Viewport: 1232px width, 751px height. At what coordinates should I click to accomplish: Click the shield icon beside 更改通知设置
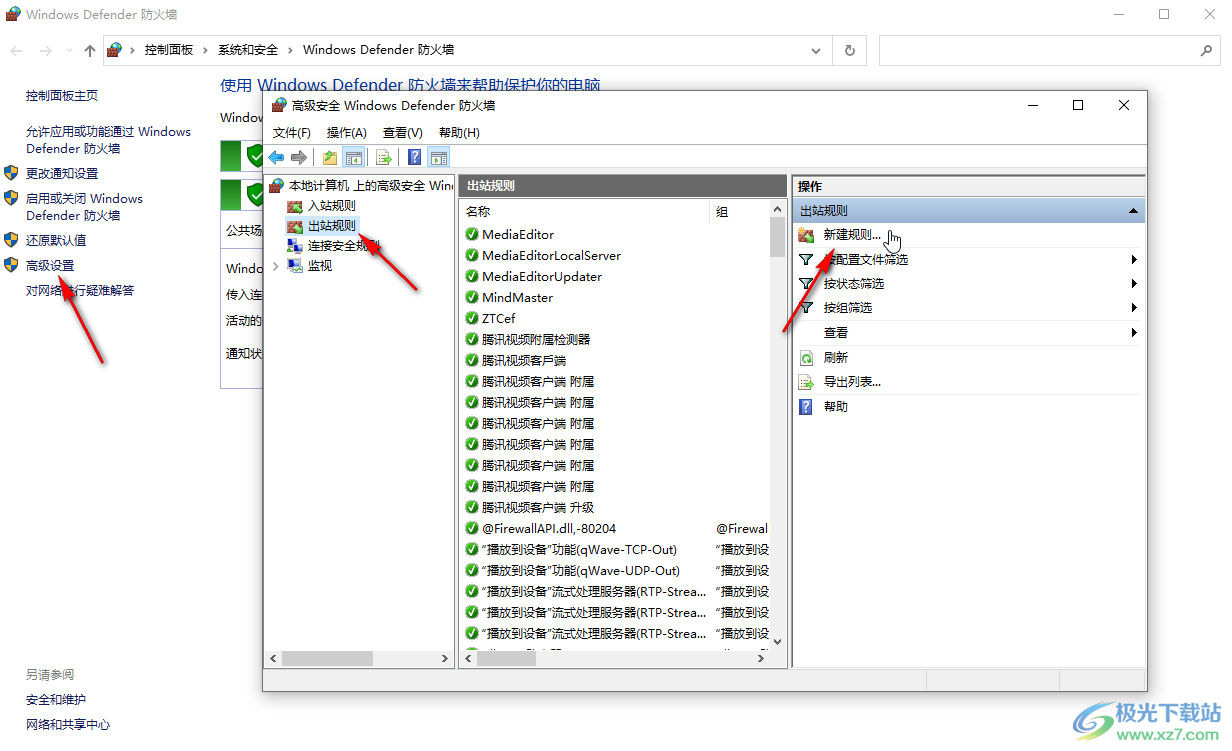pos(11,173)
